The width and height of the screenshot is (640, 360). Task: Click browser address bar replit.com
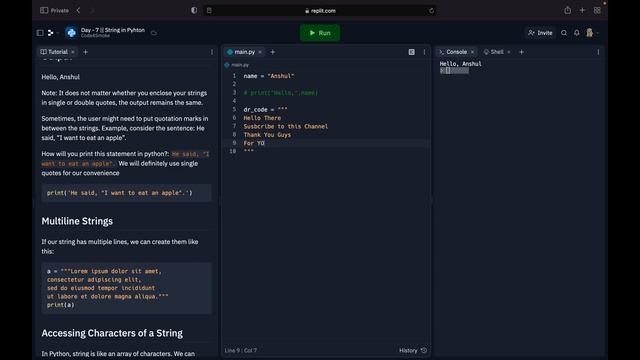pos(320,11)
